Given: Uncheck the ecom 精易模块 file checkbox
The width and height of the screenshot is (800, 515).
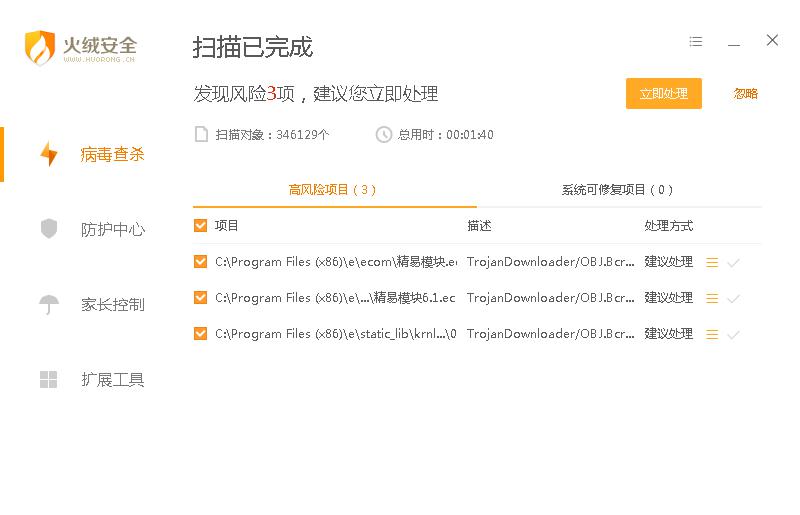Looking at the screenshot, I should coord(201,262).
